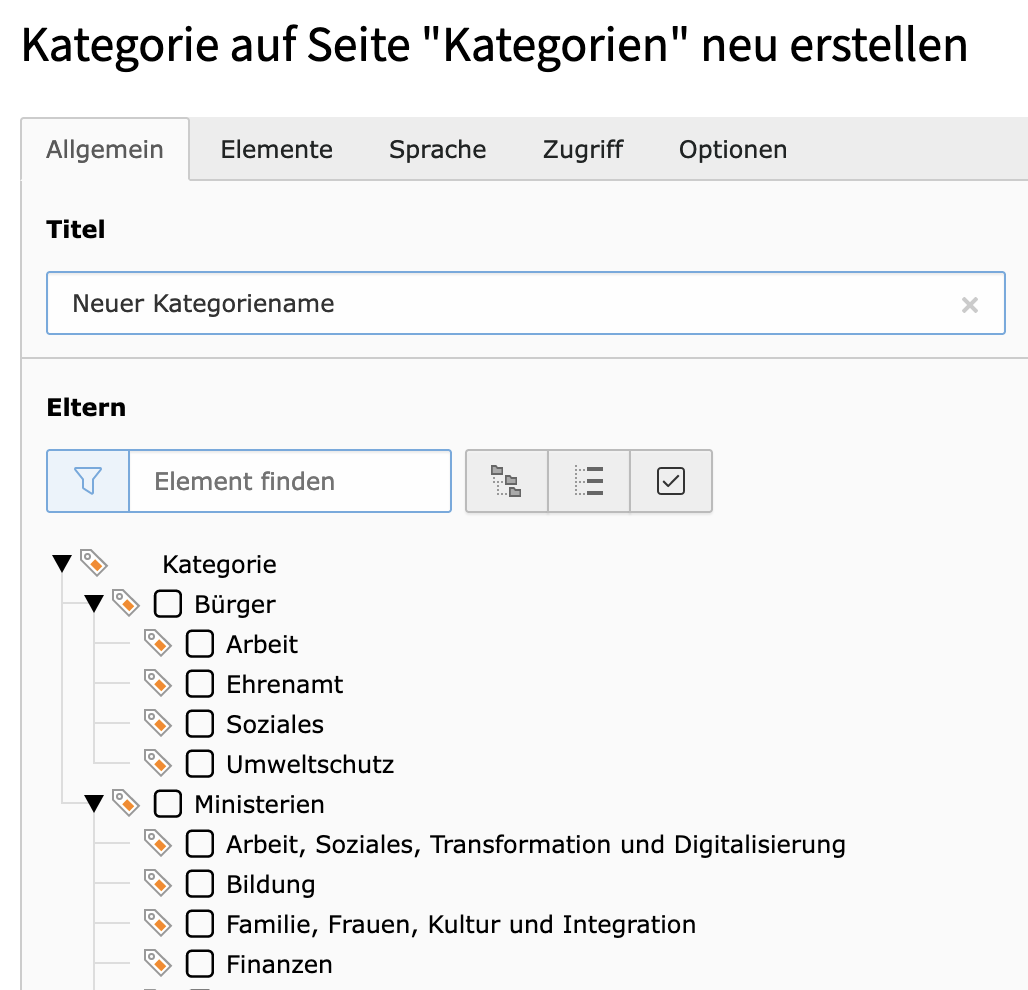This screenshot has height=990, width=1028.
Task: Click the toggle selection checkmark icon
Action: point(671,481)
